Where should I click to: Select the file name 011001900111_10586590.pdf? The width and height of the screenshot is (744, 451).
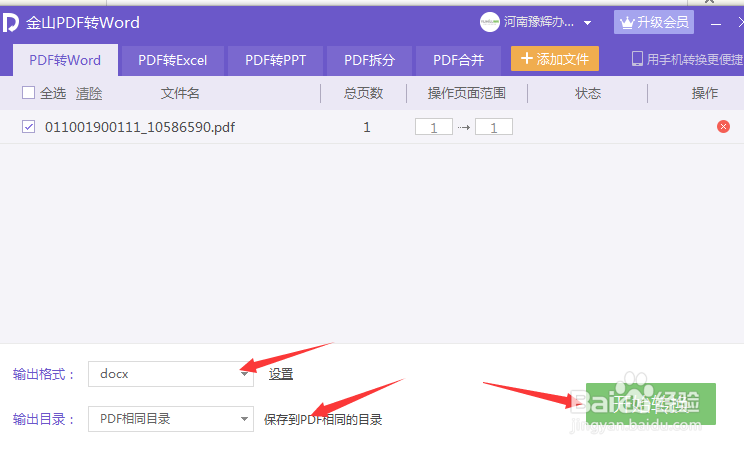click(x=140, y=127)
